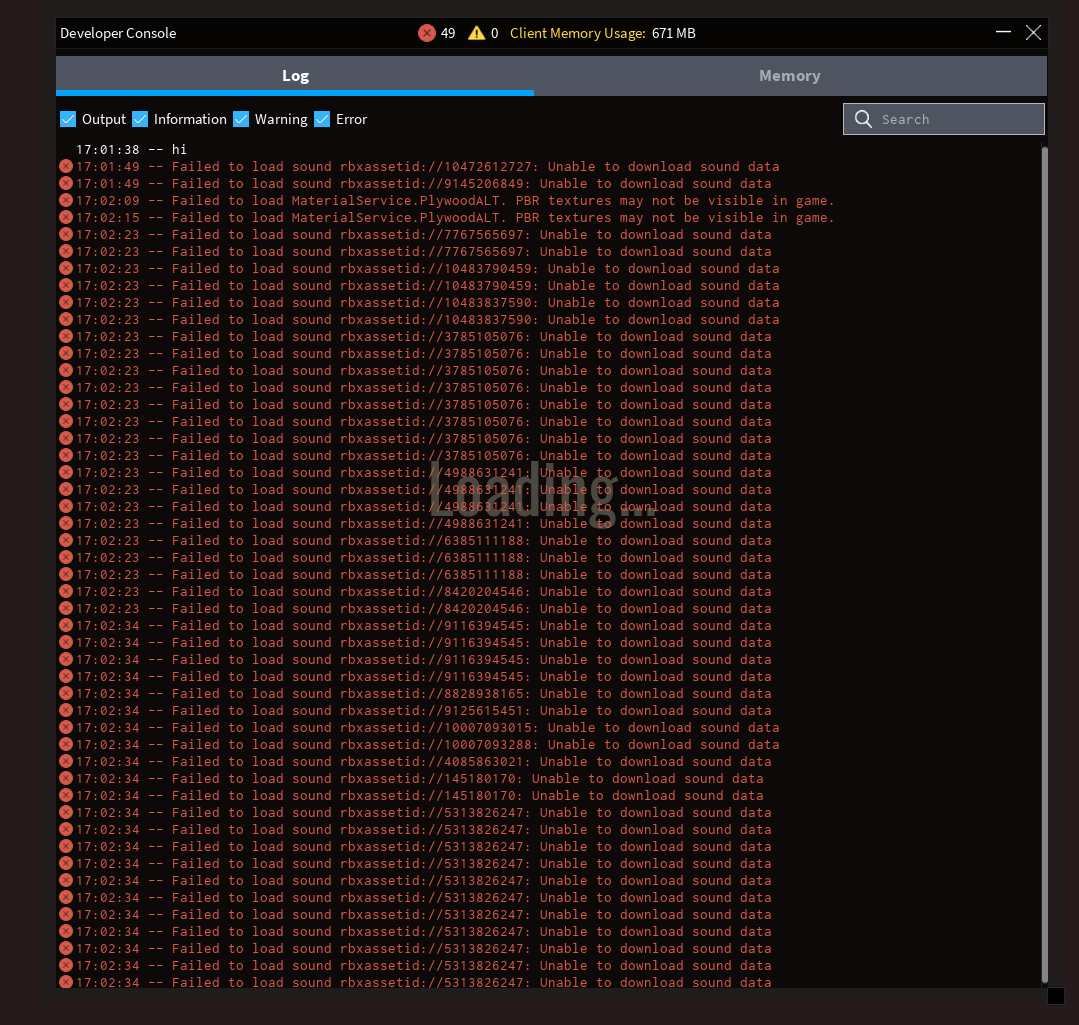This screenshot has height=1025, width=1079.
Task: Click the Search input field
Action: pos(943,119)
